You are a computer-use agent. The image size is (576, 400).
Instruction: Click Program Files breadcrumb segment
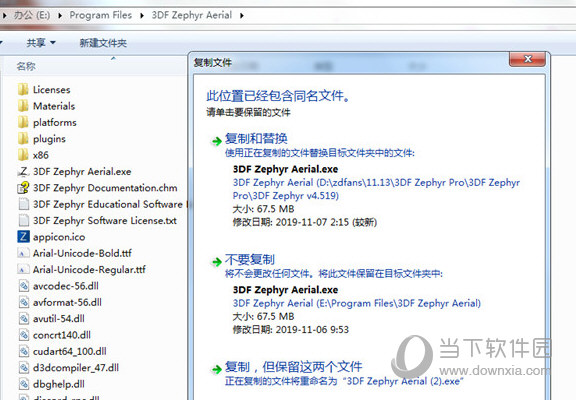click(101, 15)
